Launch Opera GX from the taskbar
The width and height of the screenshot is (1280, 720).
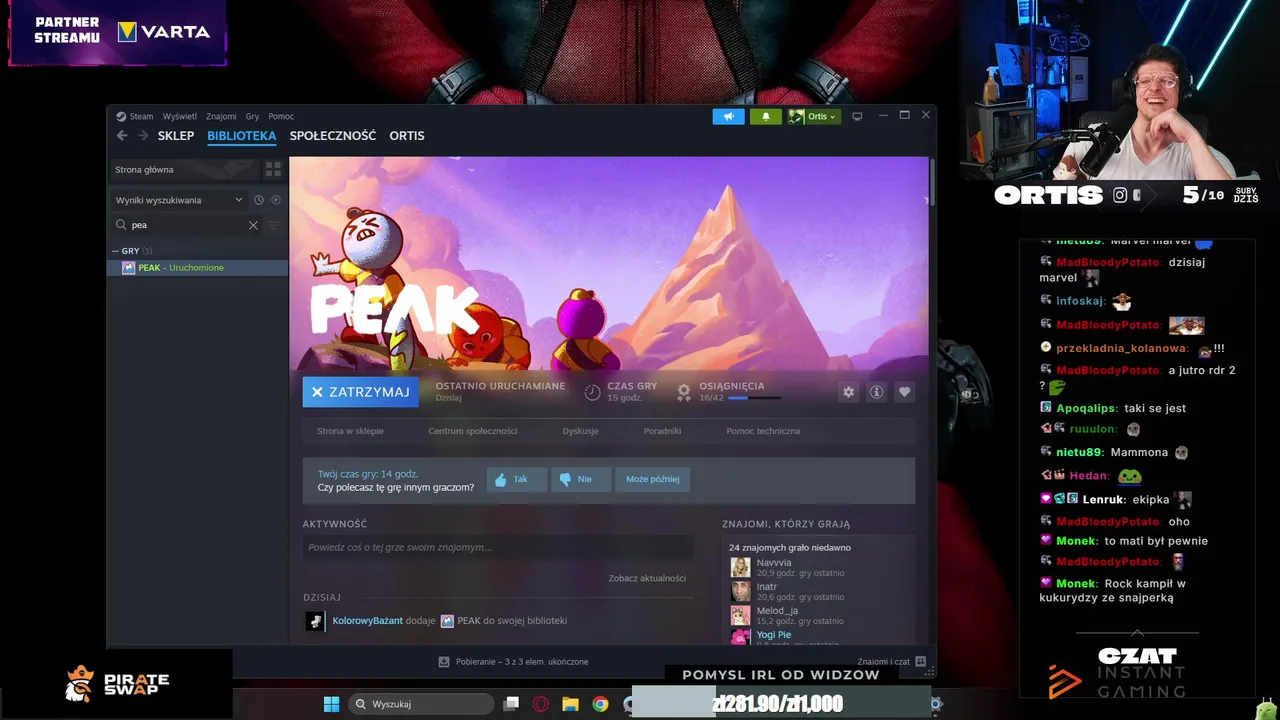point(541,704)
